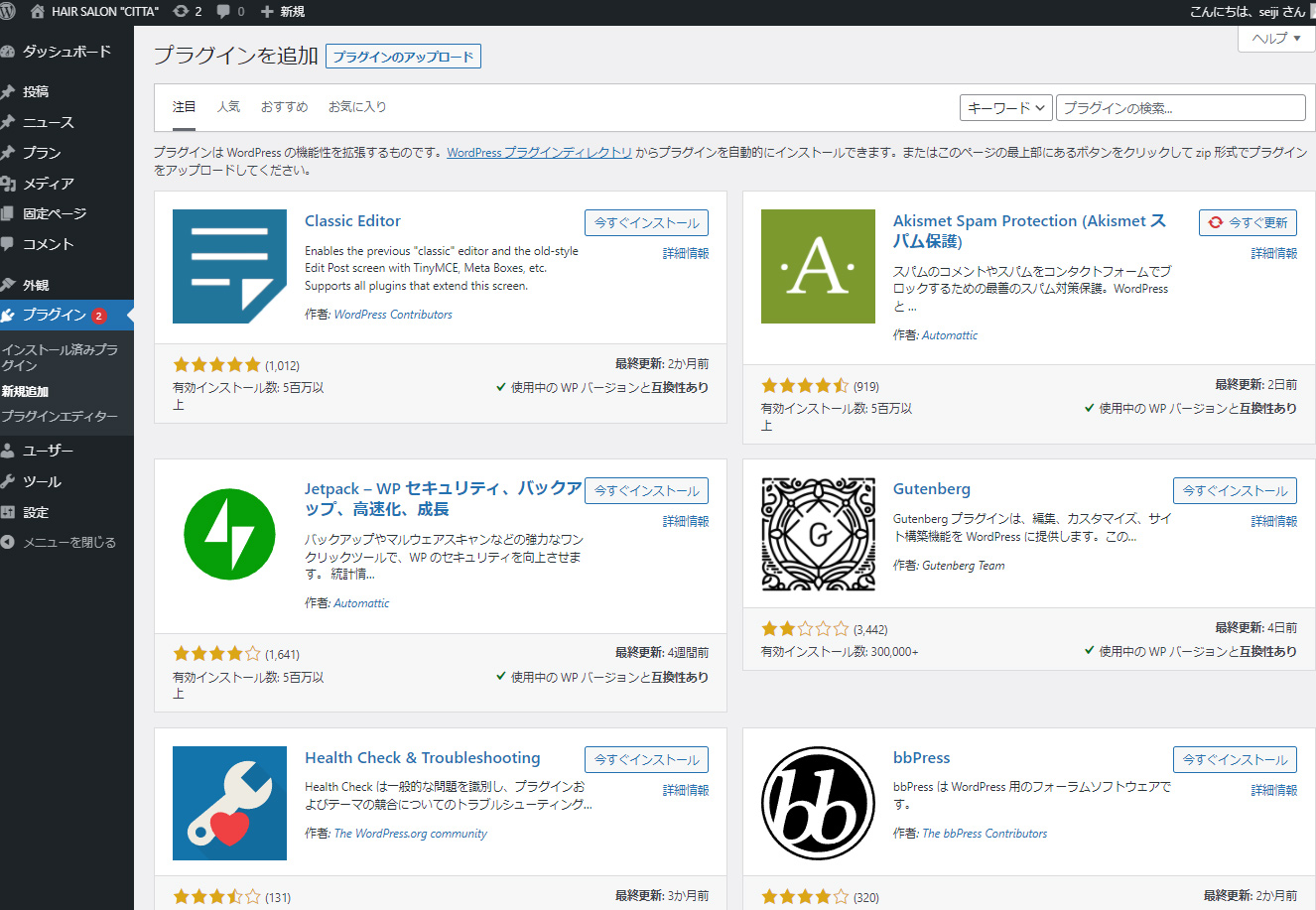This screenshot has width=1316, height=910.
Task: Open the 投稿 menu with pin icon
Action: tap(66, 91)
